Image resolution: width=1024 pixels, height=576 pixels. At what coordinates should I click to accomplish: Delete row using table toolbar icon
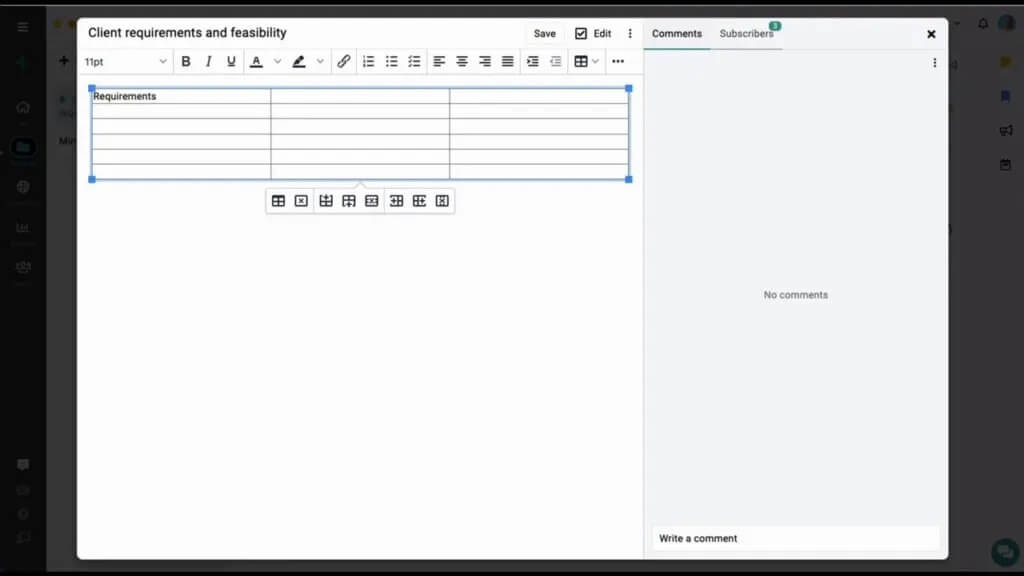pyautogui.click(x=372, y=201)
